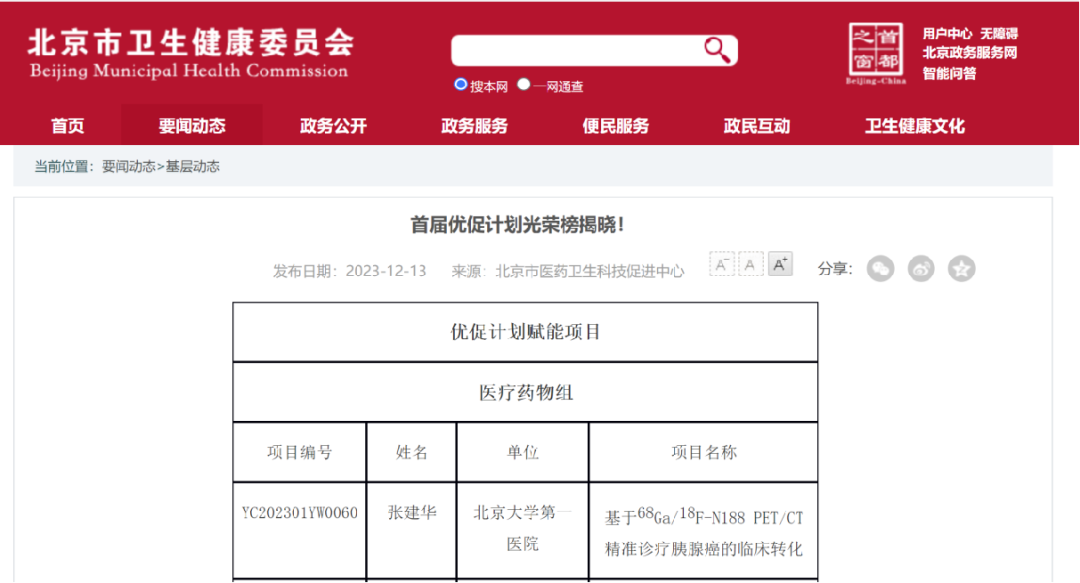Viewport: 1080px width, 583px height.
Task: Go to 政务服务 menu item
Action: (x=474, y=126)
